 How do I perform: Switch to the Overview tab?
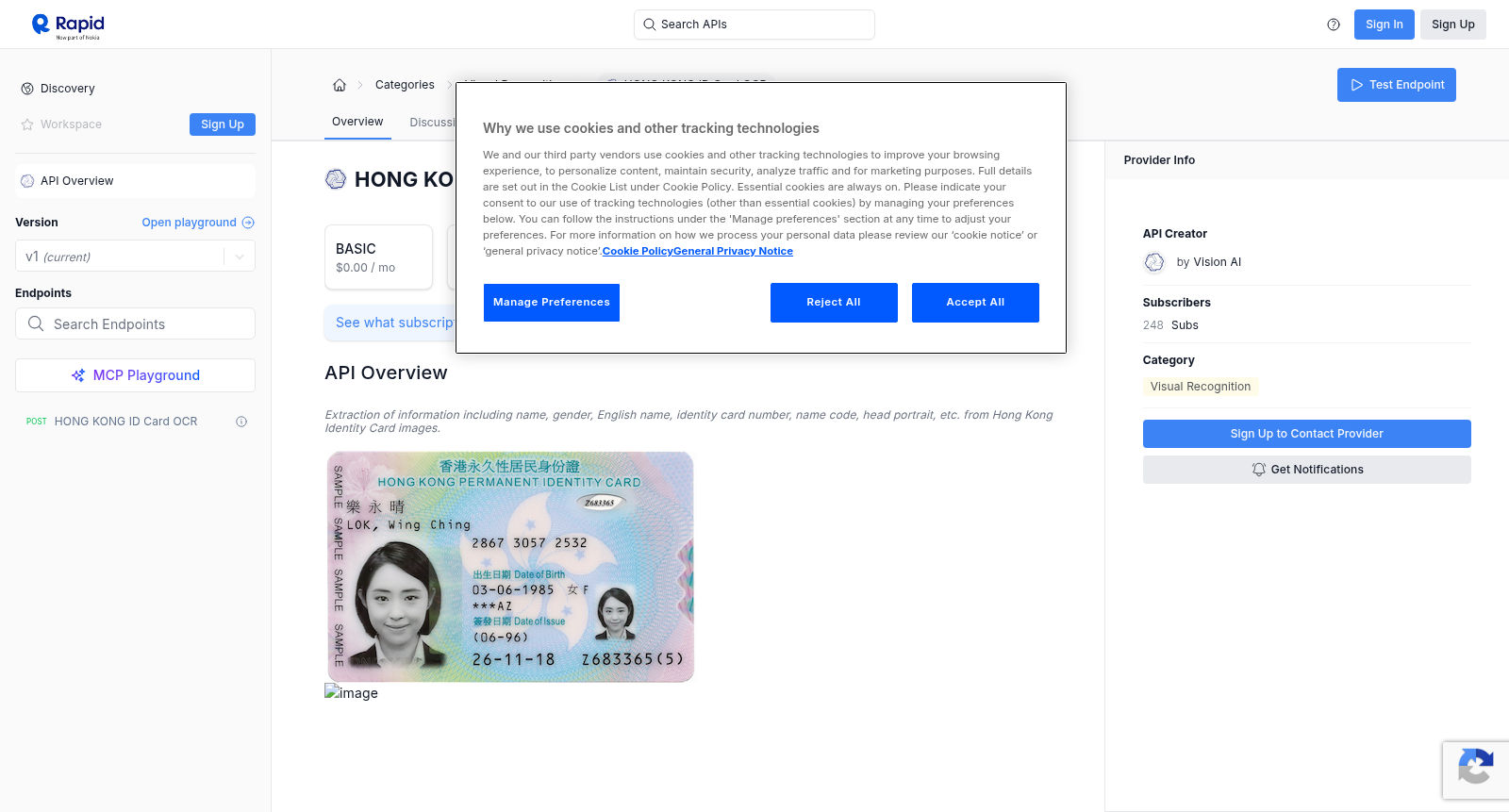(357, 122)
